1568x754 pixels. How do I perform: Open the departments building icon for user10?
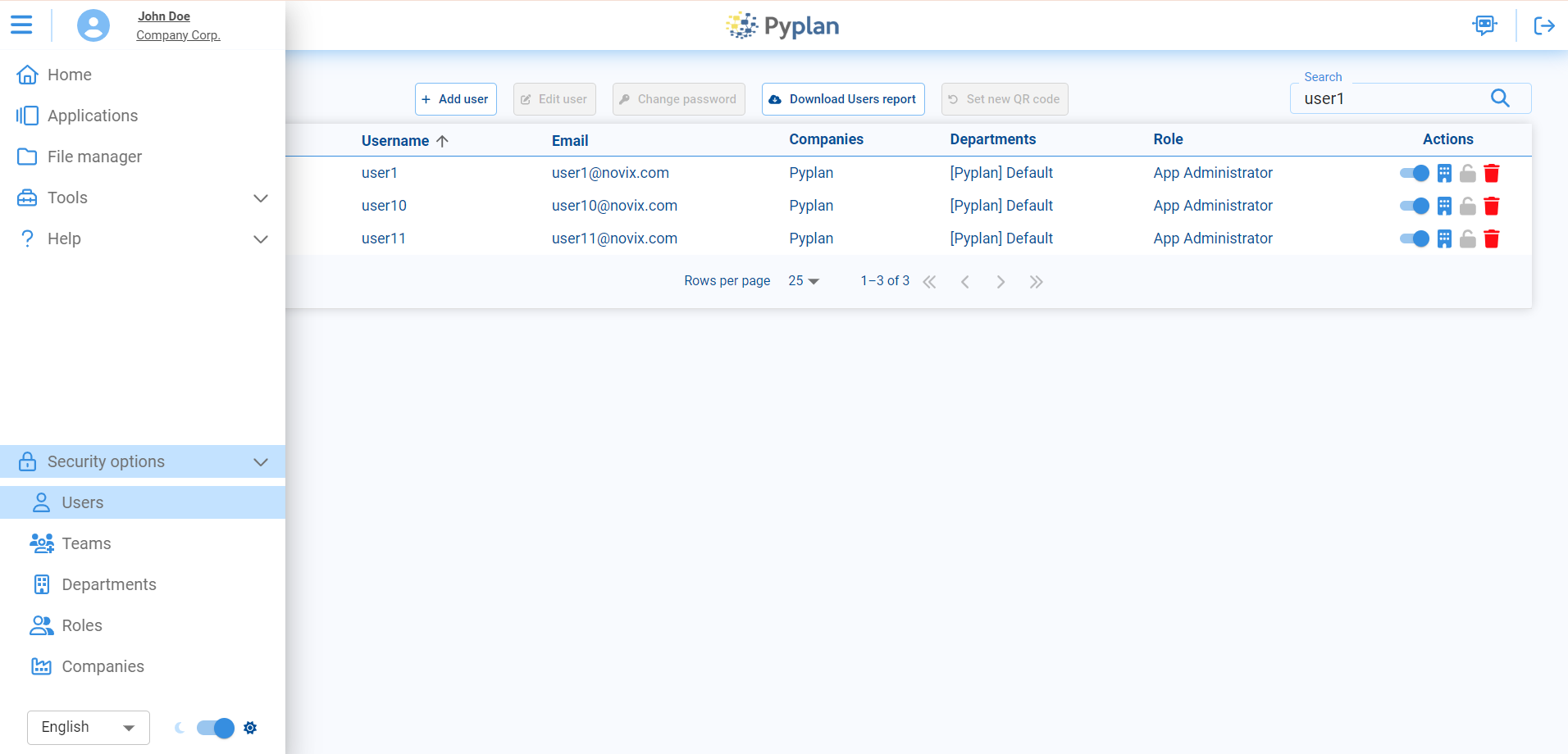[1444, 206]
